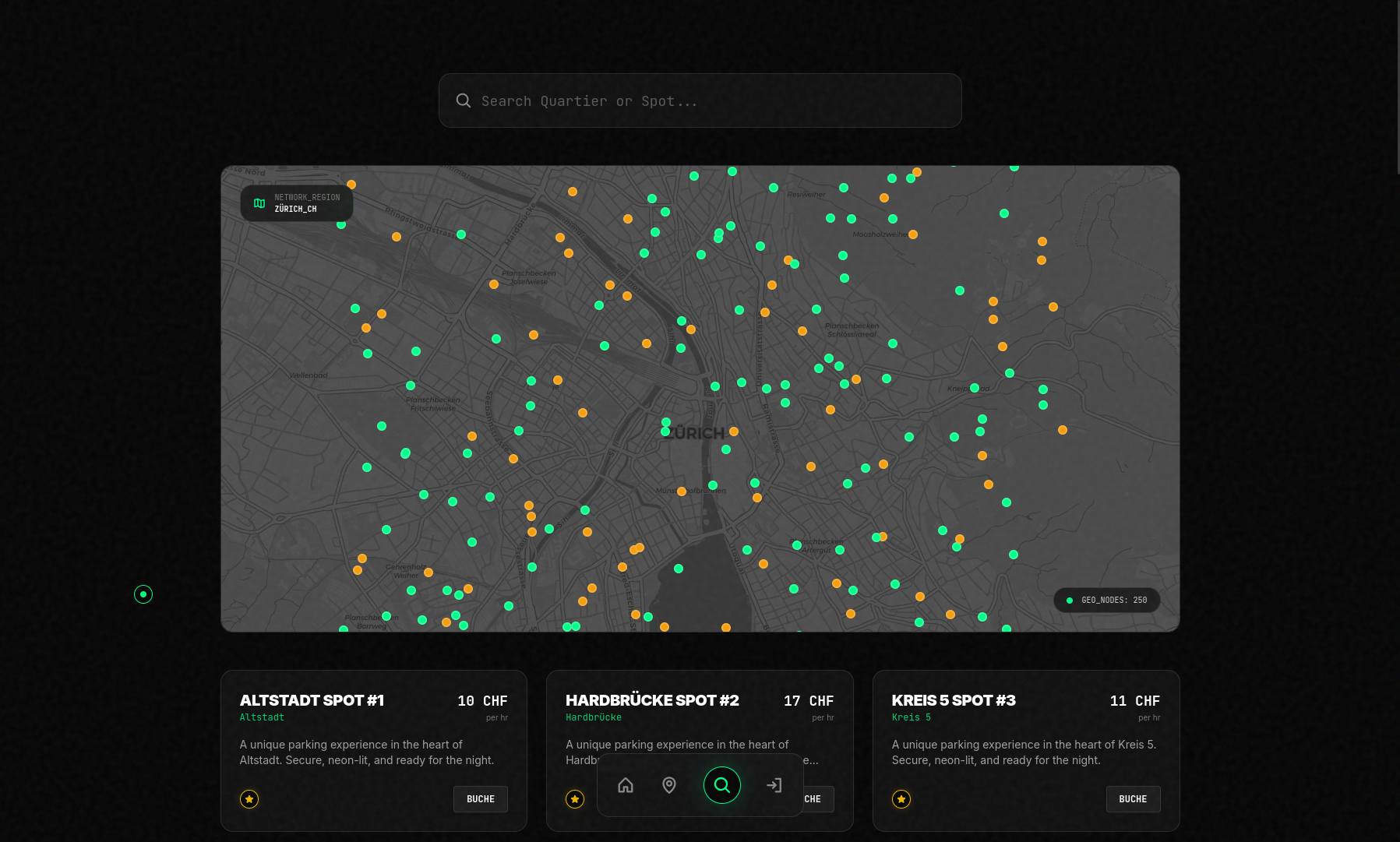Select the highlighted search icon in bottom navigation

coord(721,785)
